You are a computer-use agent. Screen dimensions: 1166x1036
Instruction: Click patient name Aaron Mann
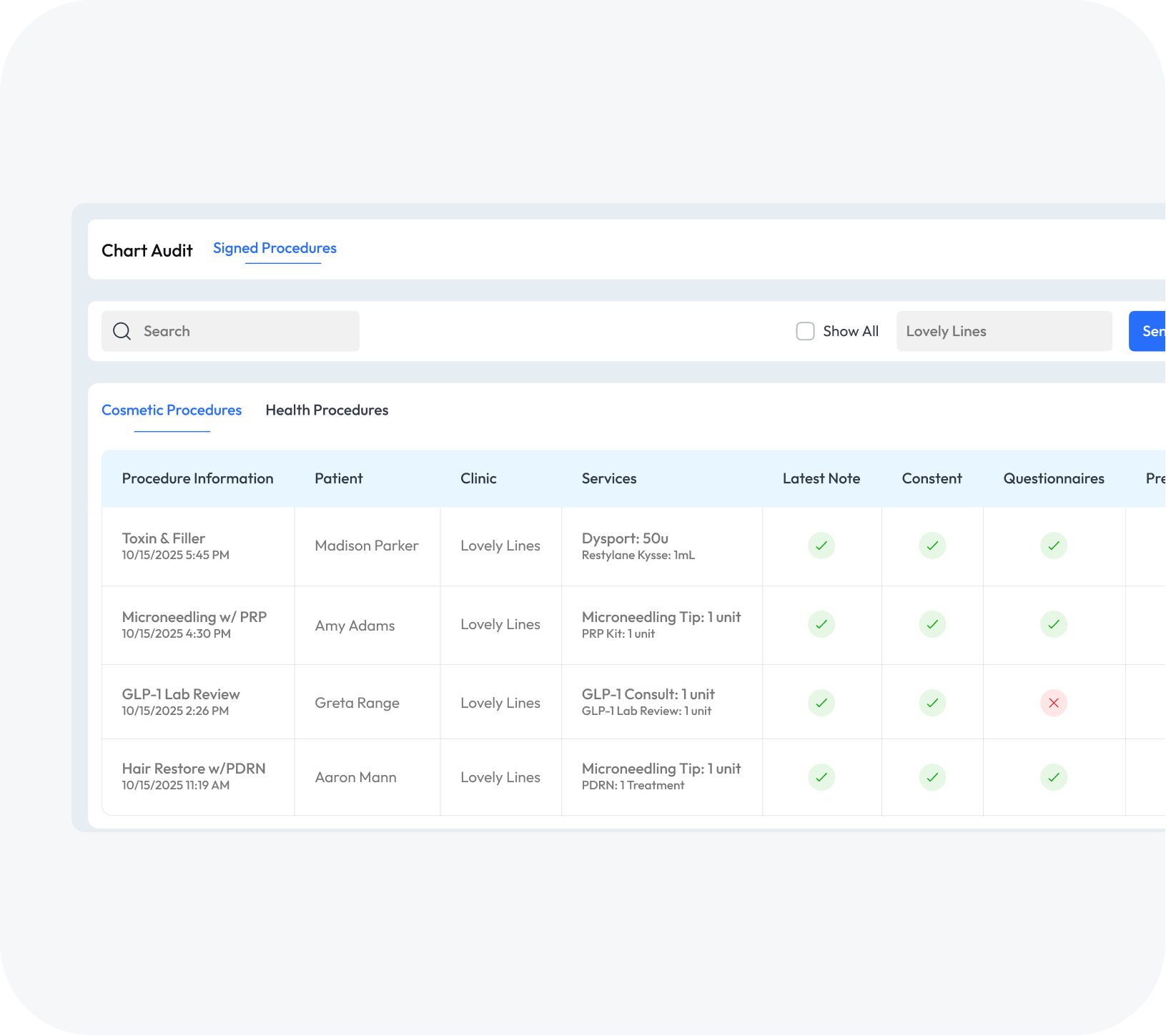[355, 777]
